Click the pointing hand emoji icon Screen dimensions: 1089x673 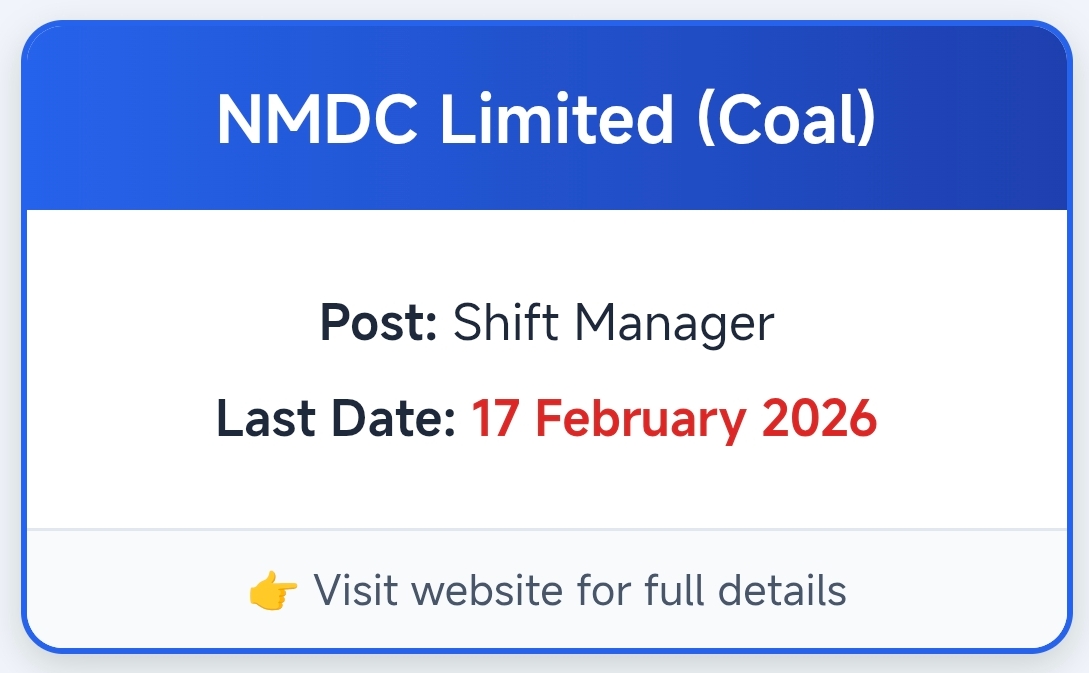[273, 592]
